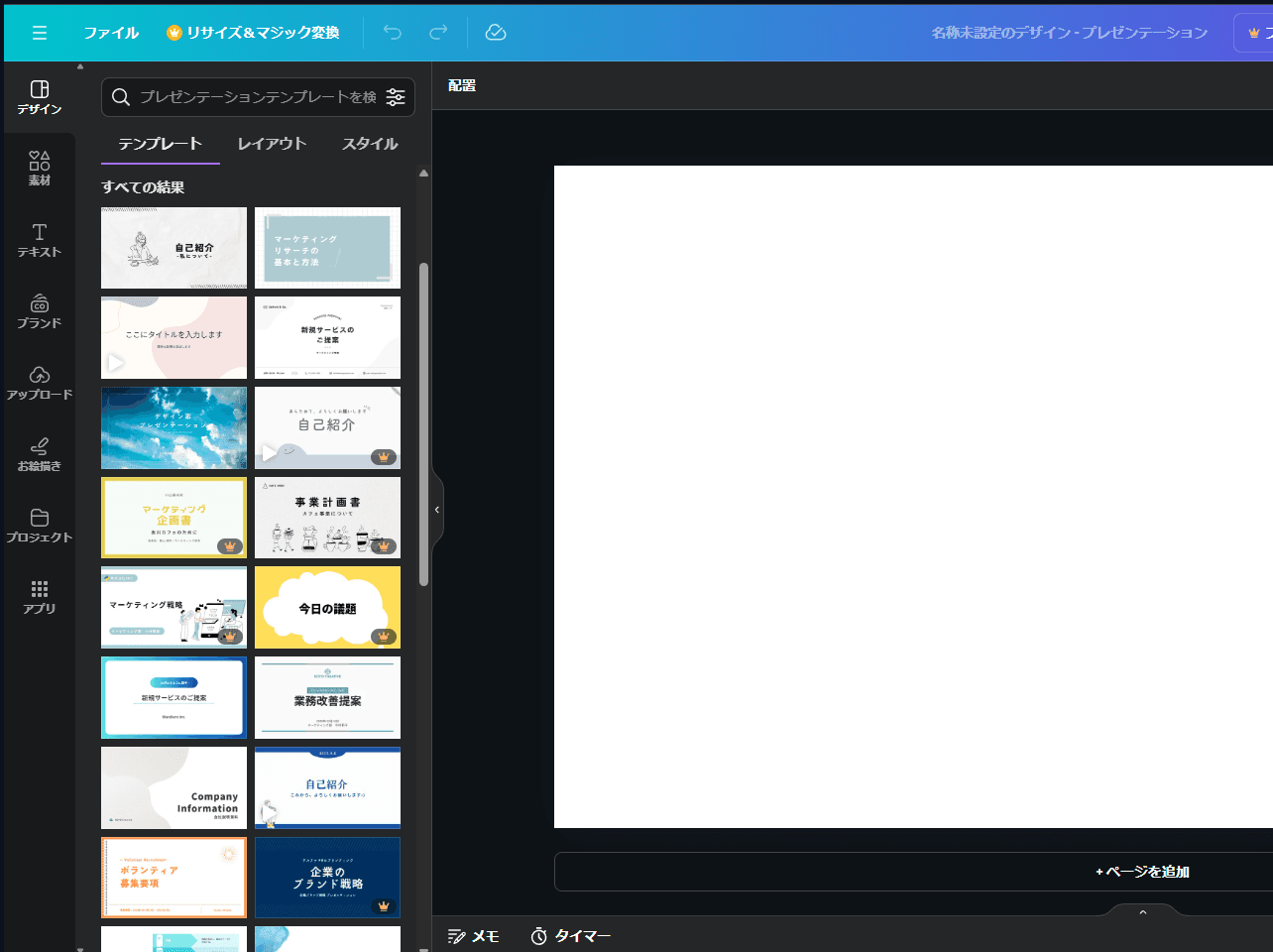The width and height of the screenshot is (1273, 952).
Task: Click the cloud save status icon
Action: 496,33
